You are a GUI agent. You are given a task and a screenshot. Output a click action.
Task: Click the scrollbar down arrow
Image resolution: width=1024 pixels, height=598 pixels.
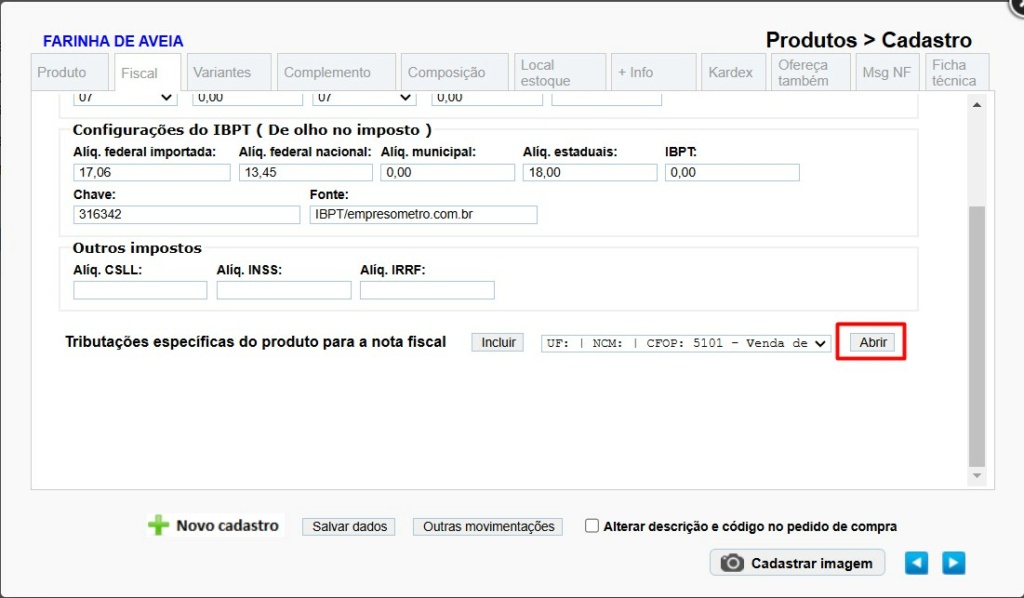[977, 476]
